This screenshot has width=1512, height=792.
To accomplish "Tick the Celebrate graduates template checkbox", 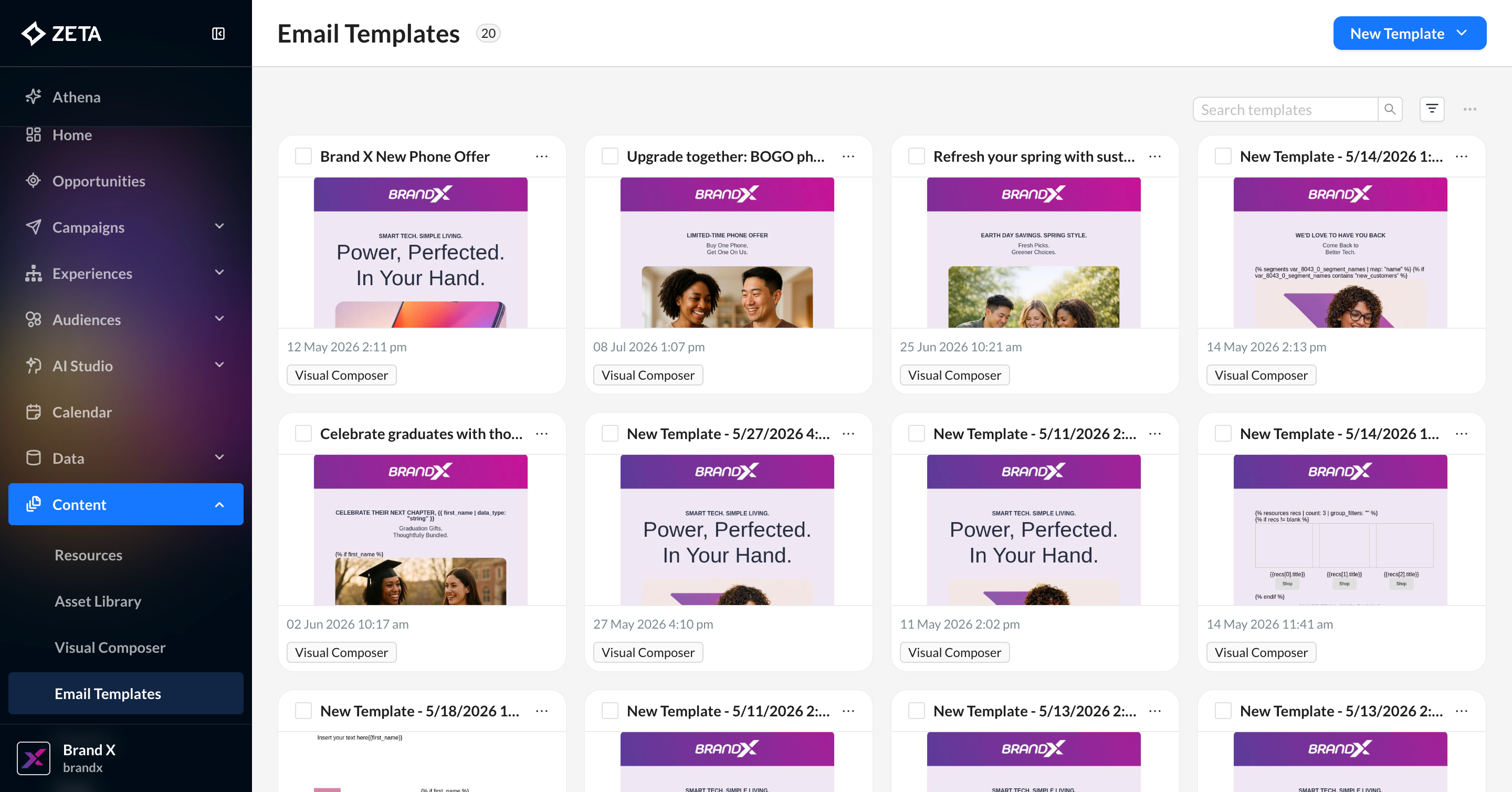I will tap(303, 433).
